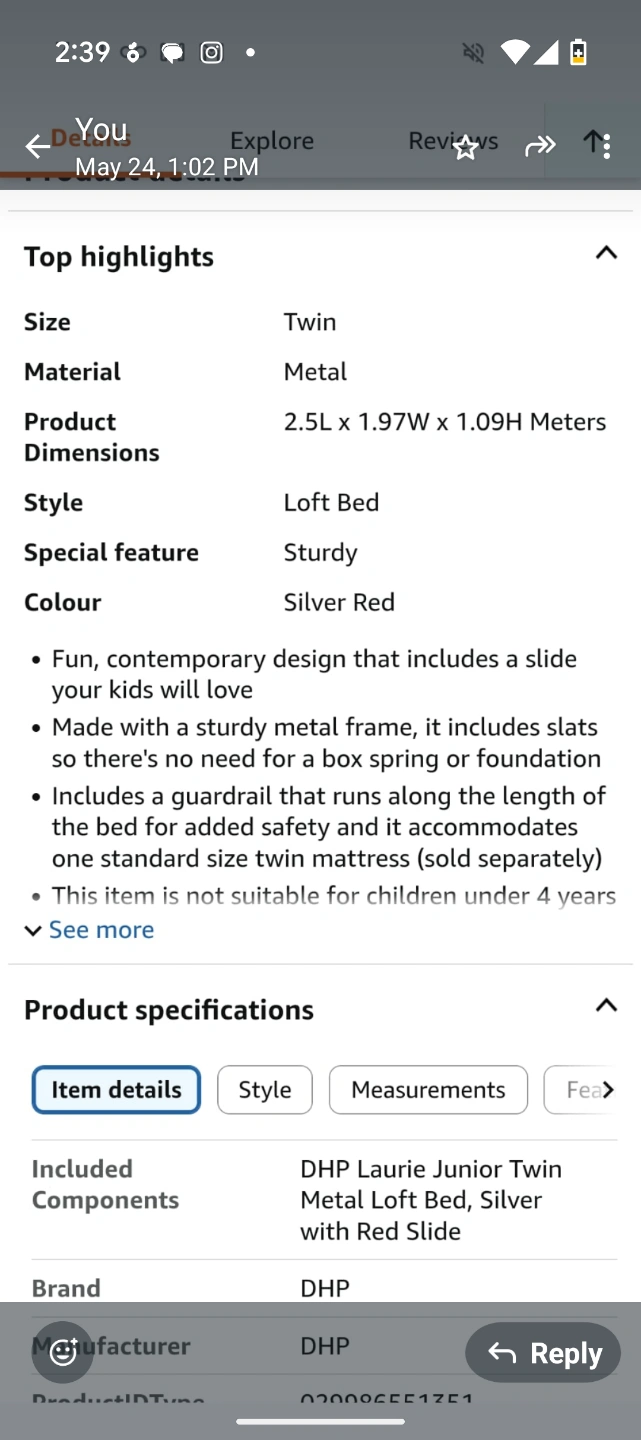Viewport: 641px width, 1440px height.
Task: Expand See more bullet points
Action: click(x=90, y=930)
